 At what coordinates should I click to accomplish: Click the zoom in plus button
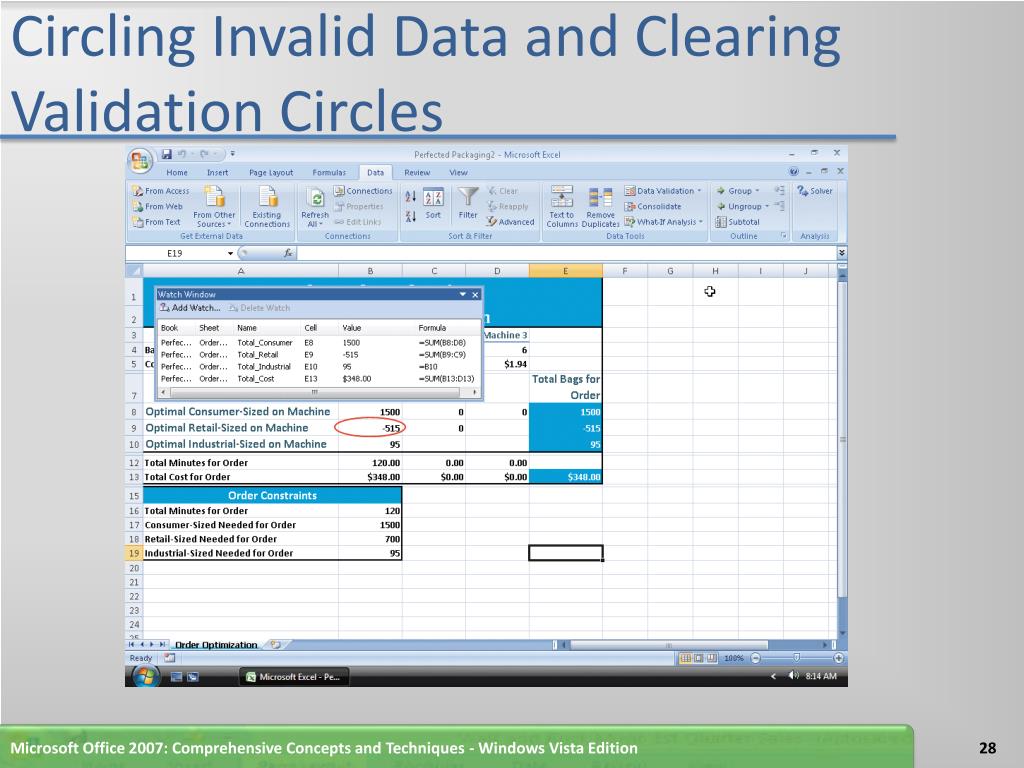click(839, 658)
